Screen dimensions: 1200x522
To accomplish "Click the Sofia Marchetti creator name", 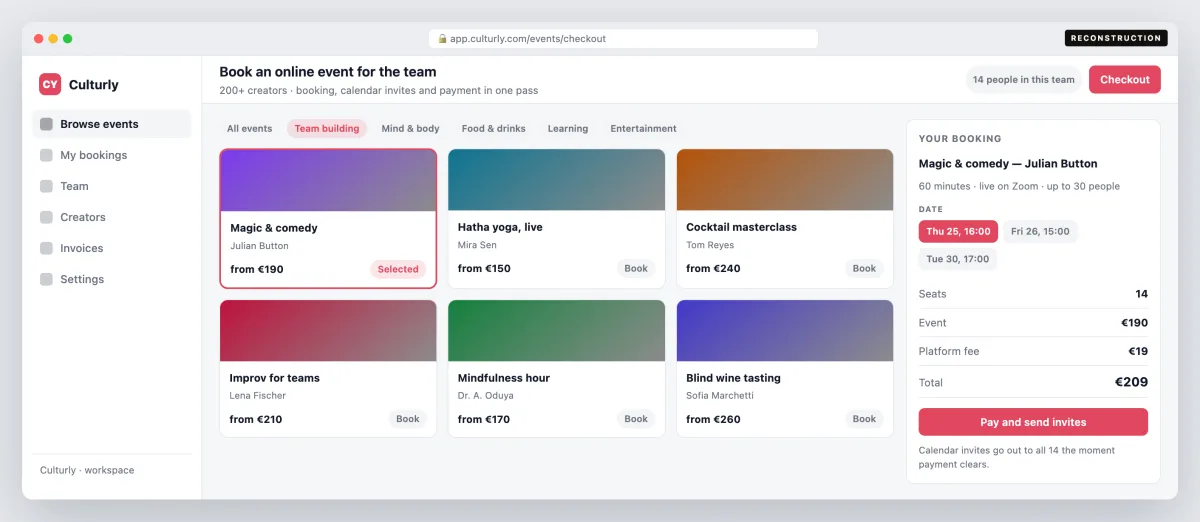I will [720, 396].
